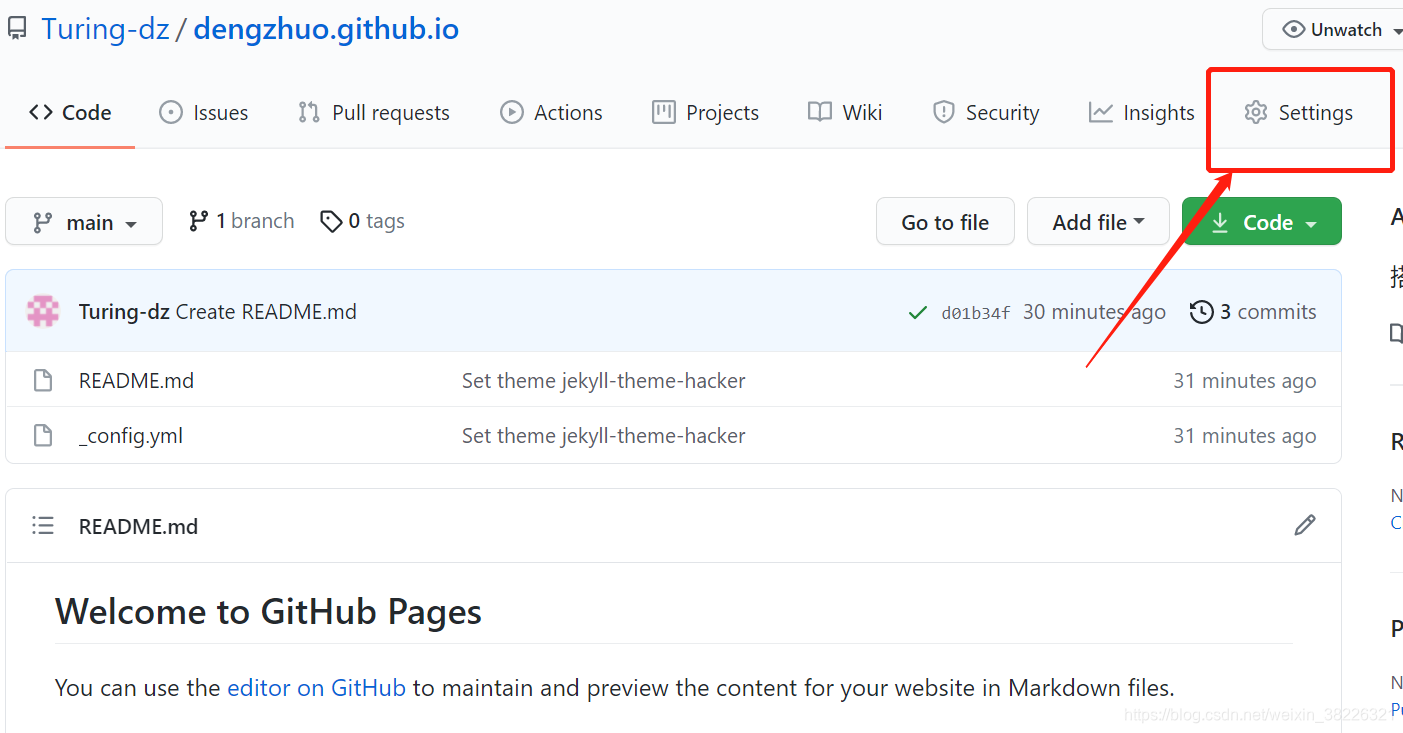Image resolution: width=1403 pixels, height=733 pixels.
Task: Open the Issues tab
Action: (204, 113)
